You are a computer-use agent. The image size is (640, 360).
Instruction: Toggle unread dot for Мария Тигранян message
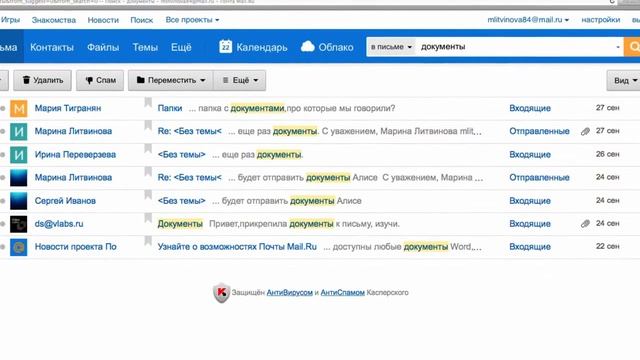click(2, 109)
